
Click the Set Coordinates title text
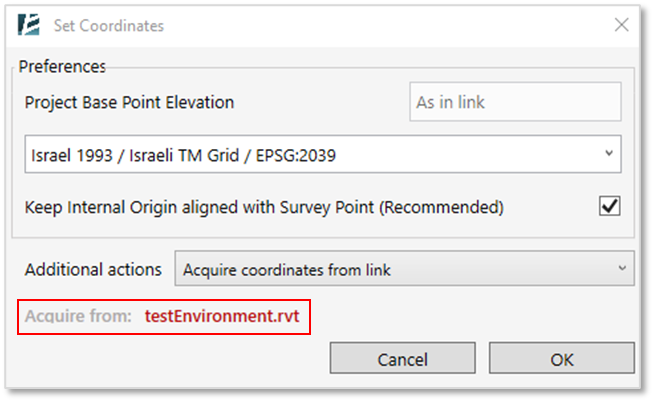click(x=109, y=26)
